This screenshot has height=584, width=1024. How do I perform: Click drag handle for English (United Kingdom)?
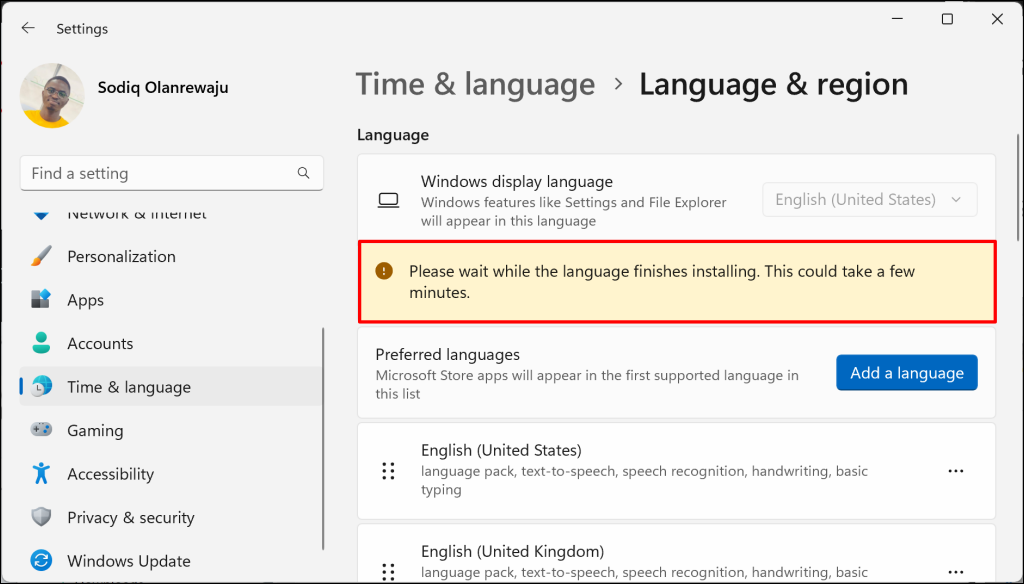389,572
